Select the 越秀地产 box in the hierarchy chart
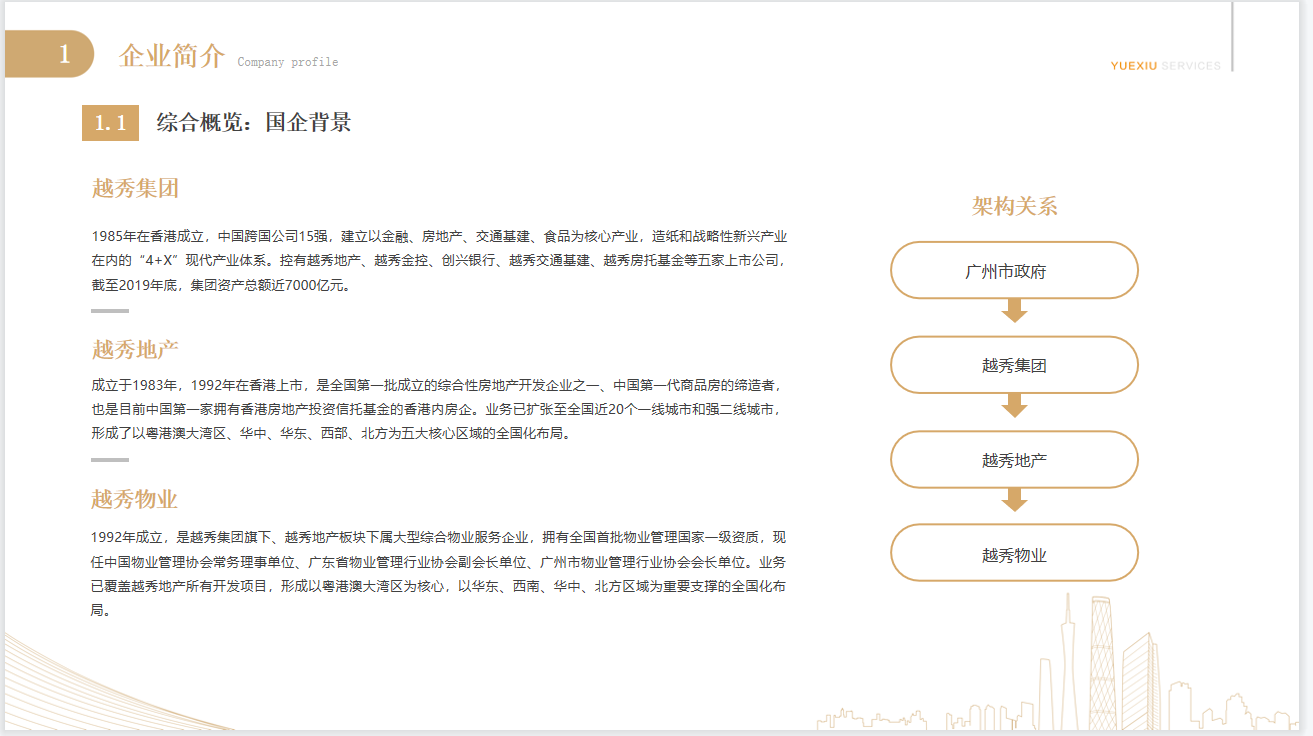Image resolution: width=1313 pixels, height=736 pixels. pos(1014,460)
